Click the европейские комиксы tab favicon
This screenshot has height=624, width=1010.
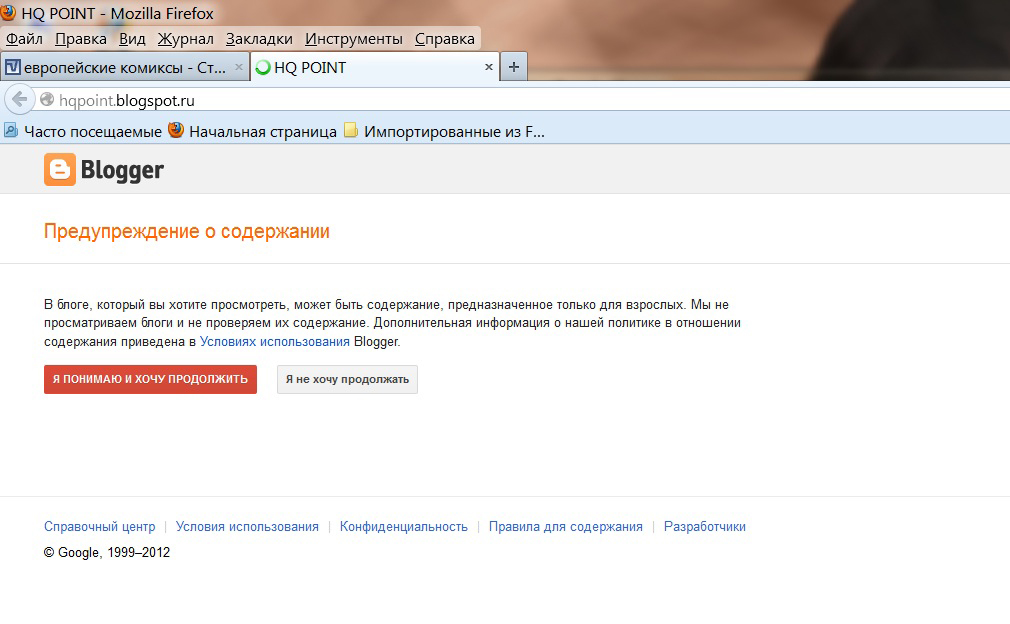click(13, 67)
